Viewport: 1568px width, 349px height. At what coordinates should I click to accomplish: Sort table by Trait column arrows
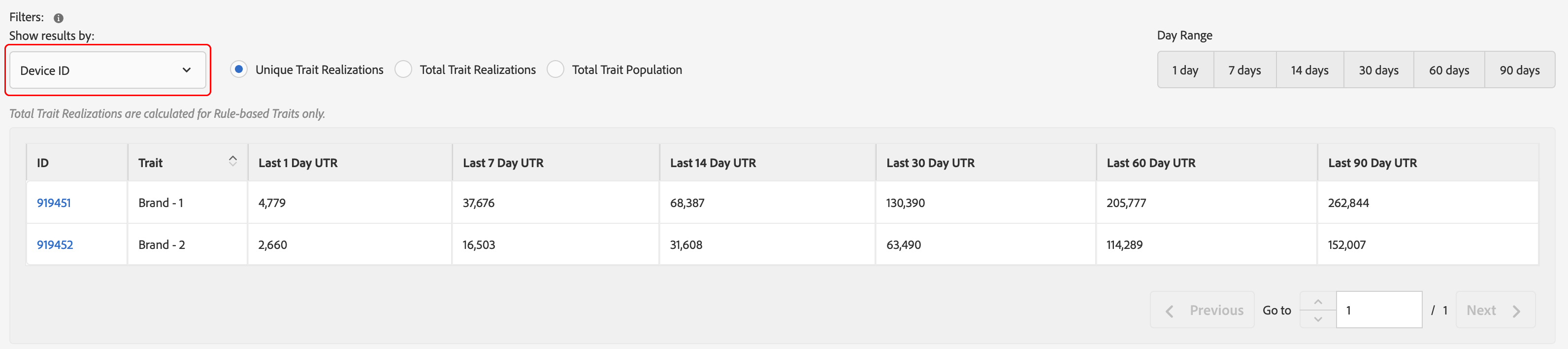[232, 161]
